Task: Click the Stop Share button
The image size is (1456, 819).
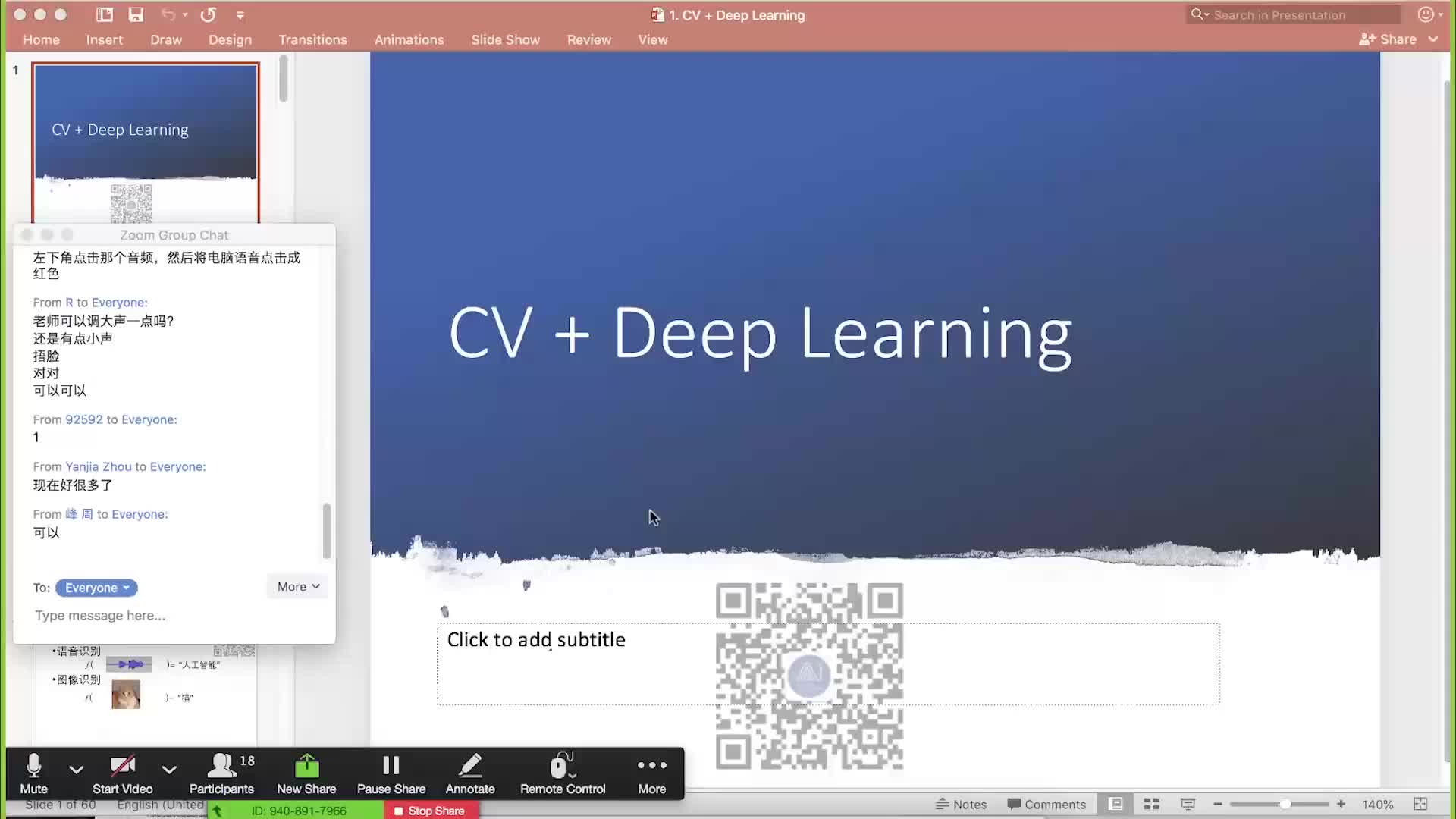Action: point(429,811)
